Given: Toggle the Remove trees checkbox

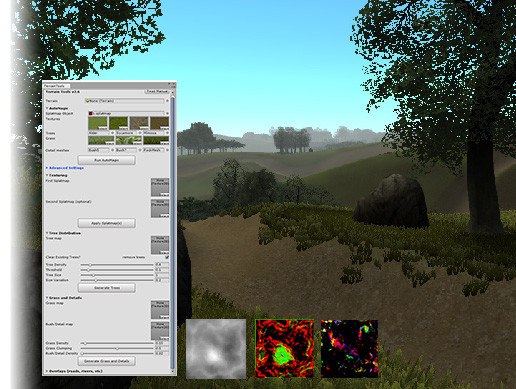Looking at the screenshot, I should pyautogui.click(x=167, y=257).
